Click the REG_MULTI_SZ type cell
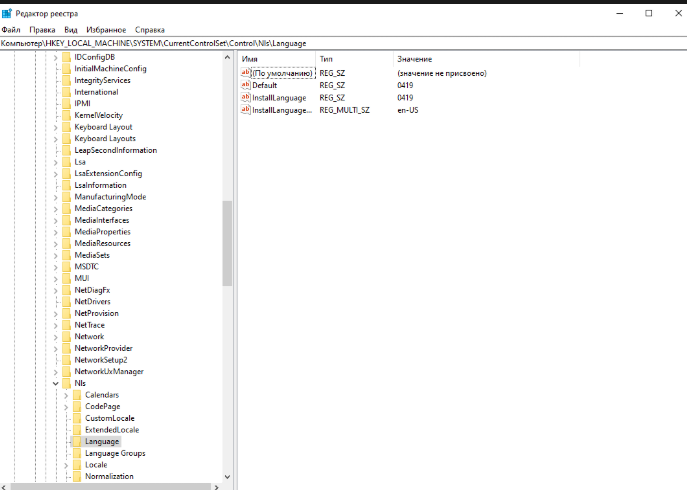This screenshot has width=687, height=490. 344,110
